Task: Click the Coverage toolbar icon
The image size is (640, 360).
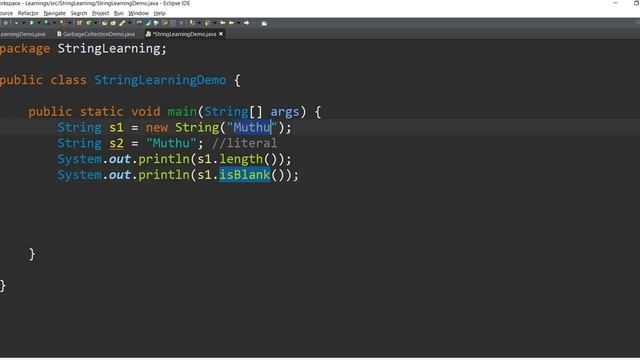Action: tap(46, 23)
